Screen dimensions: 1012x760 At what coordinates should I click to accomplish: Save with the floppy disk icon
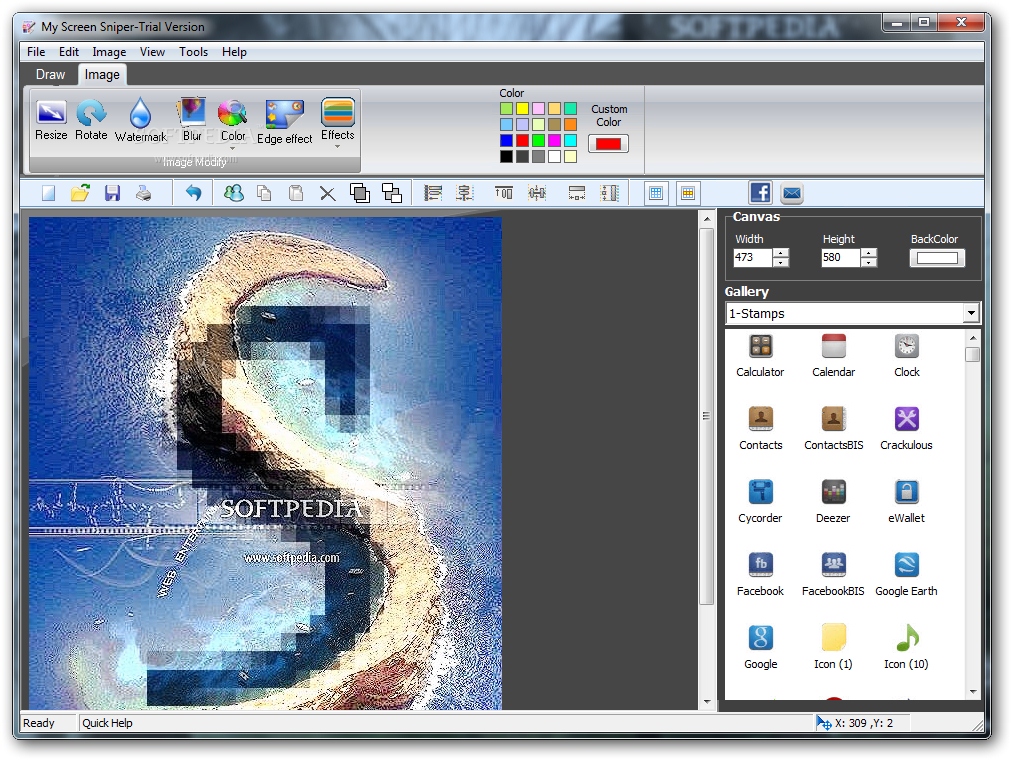coord(112,193)
